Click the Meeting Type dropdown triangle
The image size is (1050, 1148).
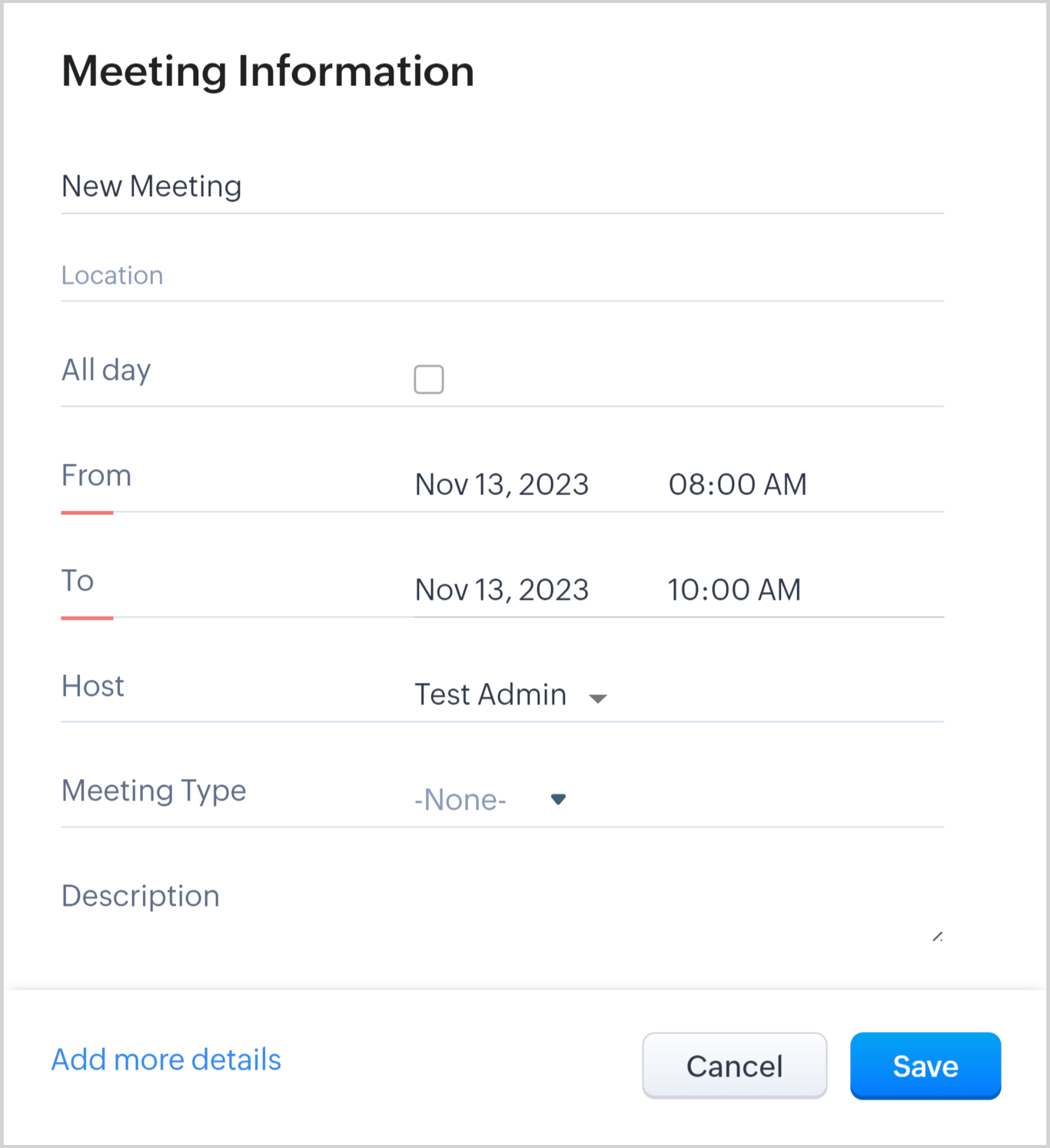(x=559, y=800)
